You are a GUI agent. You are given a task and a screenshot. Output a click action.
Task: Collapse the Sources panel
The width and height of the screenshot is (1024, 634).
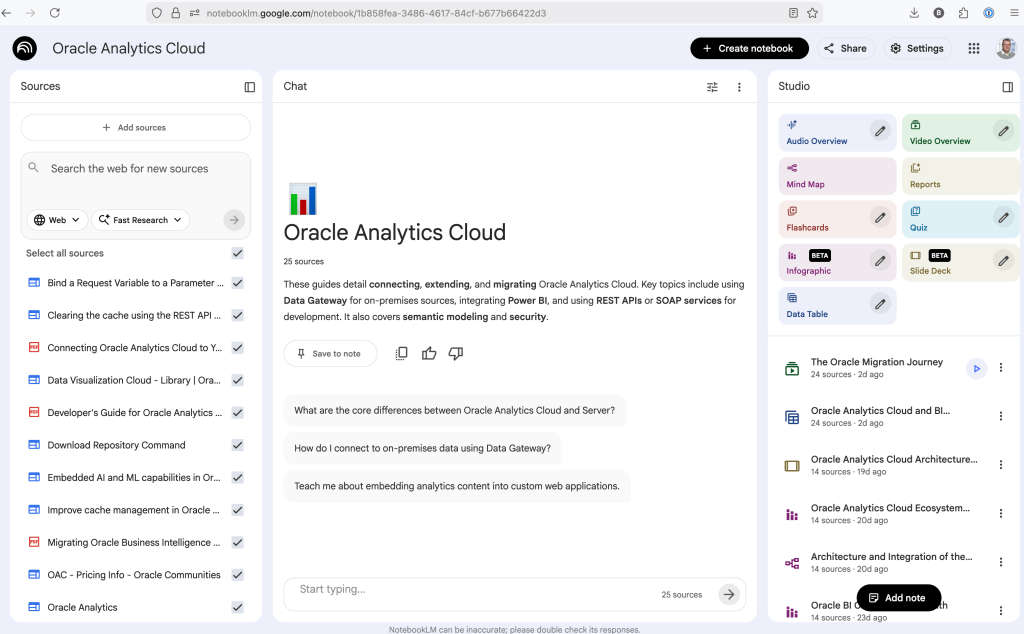pos(250,87)
